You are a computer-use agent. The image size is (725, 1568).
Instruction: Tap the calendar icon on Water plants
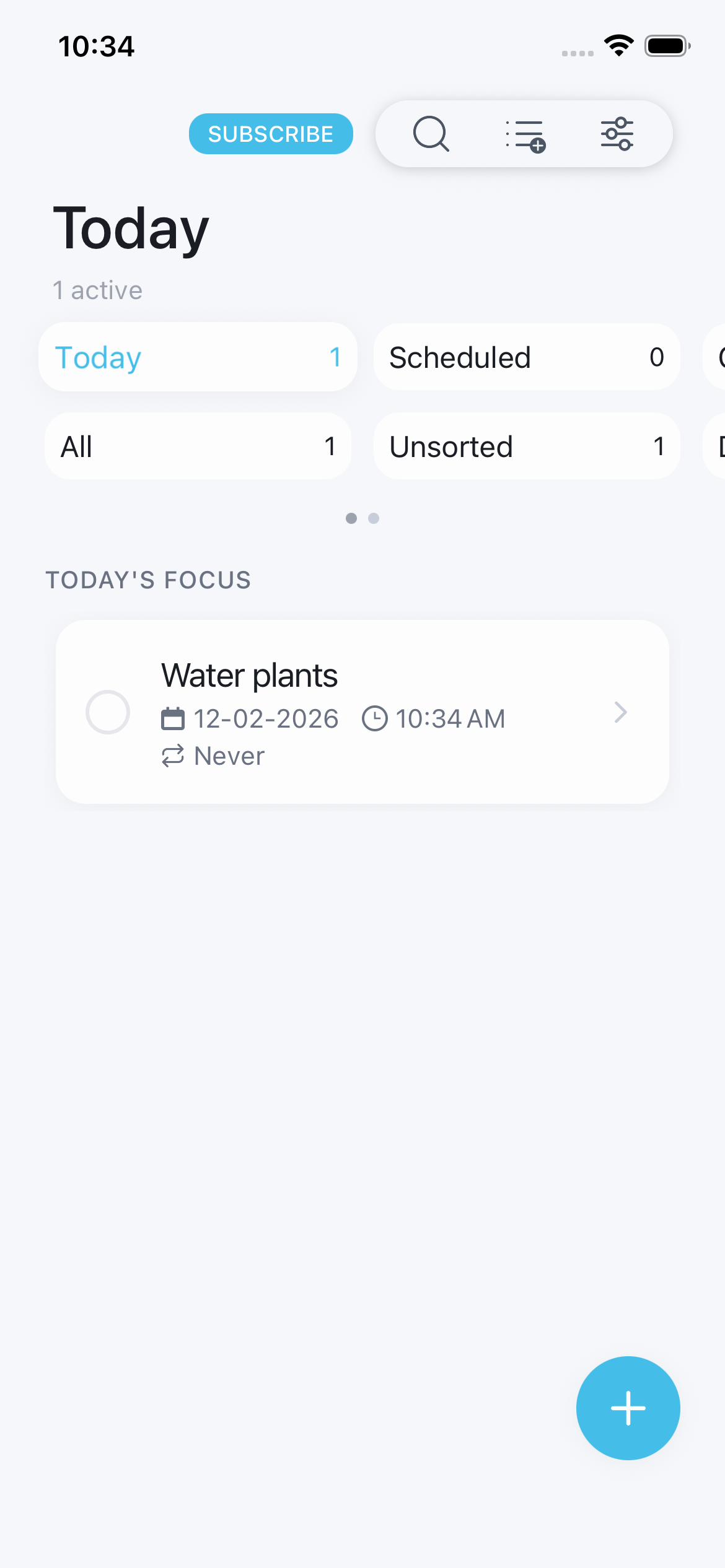[173, 719]
